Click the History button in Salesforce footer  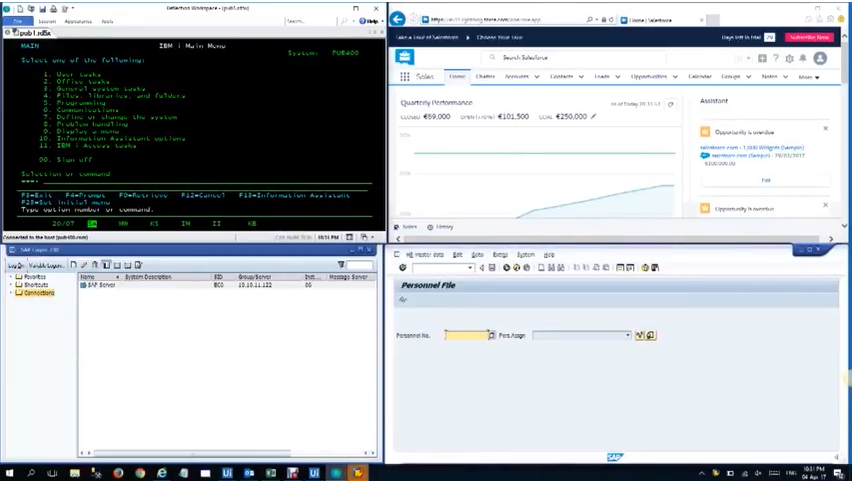440,227
